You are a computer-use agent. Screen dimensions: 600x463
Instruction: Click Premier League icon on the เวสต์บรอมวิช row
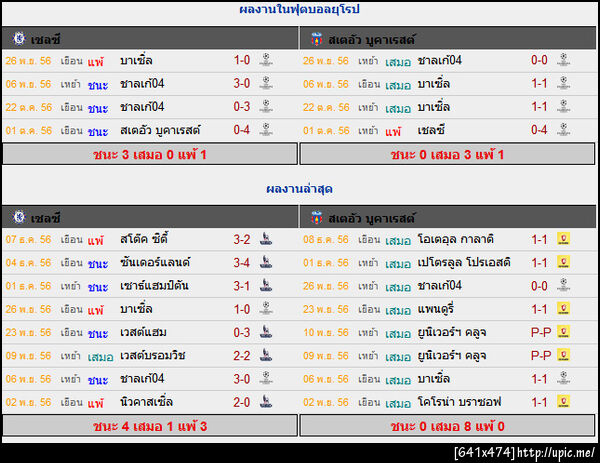(x=266, y=355)
